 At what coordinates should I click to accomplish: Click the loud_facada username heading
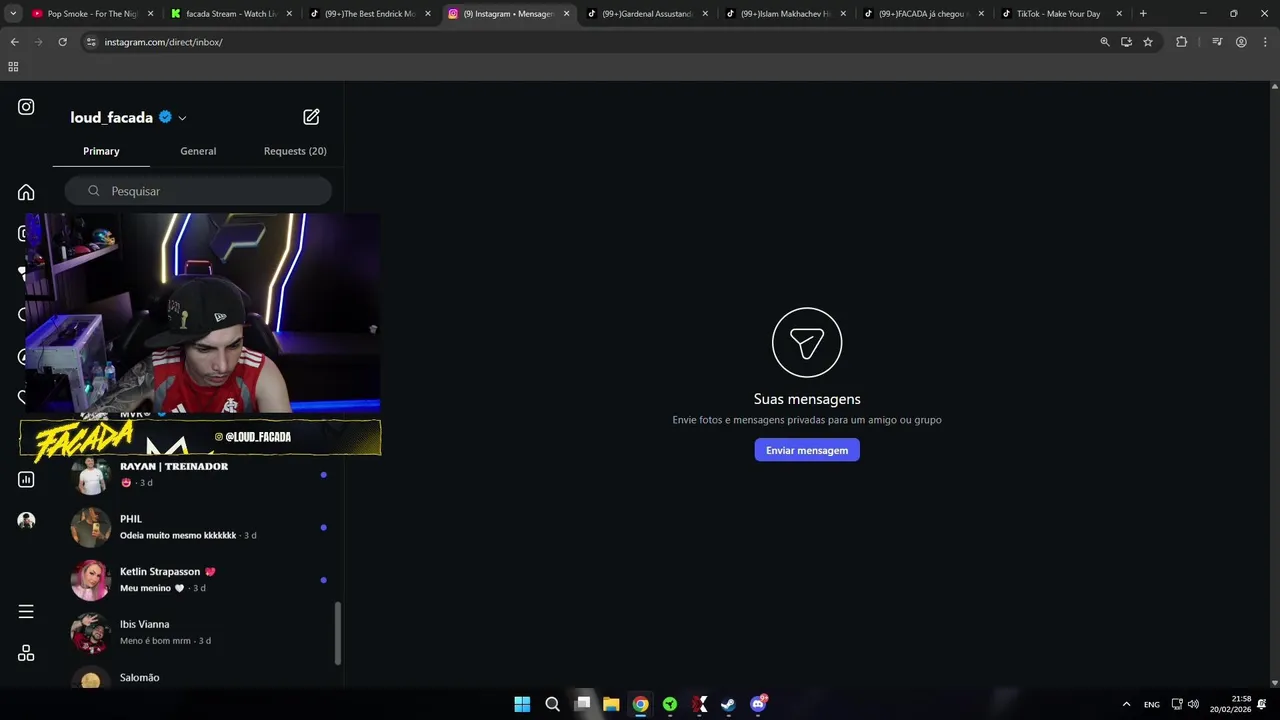(x=111, y=118)
